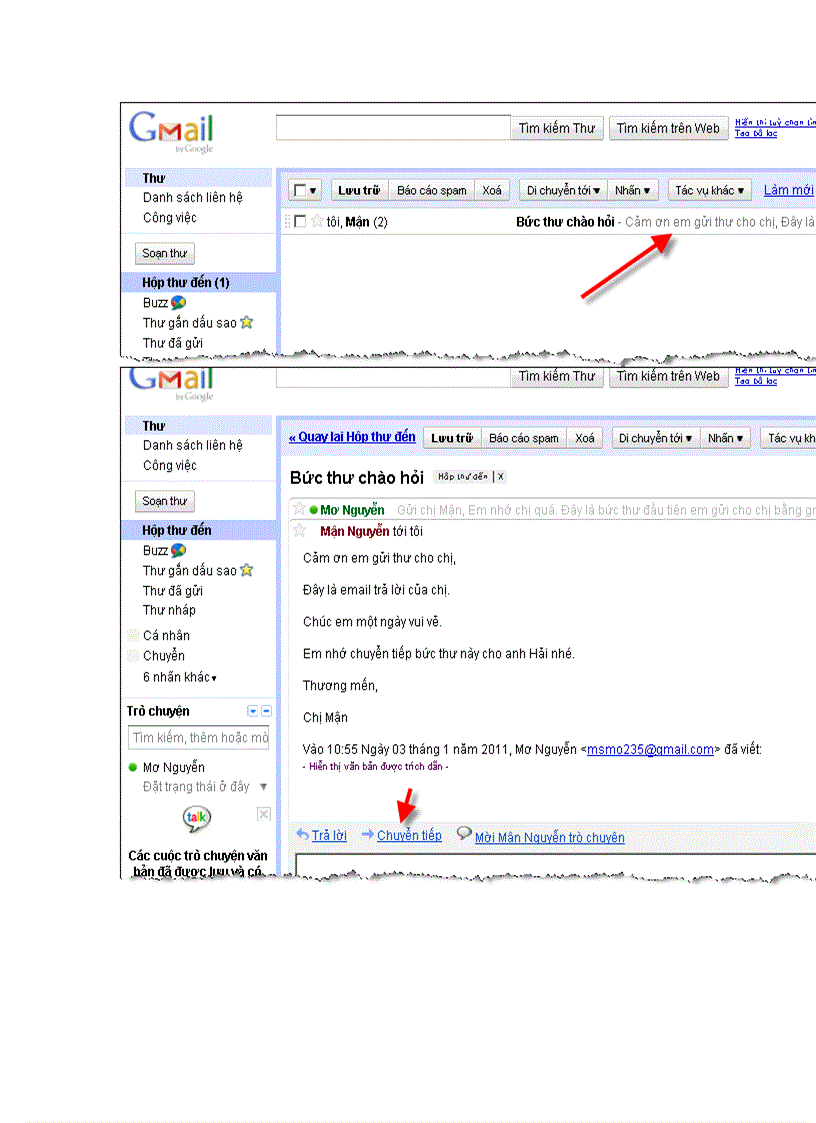Star the message from Mơ Nguyễn

tap(299, 508)
